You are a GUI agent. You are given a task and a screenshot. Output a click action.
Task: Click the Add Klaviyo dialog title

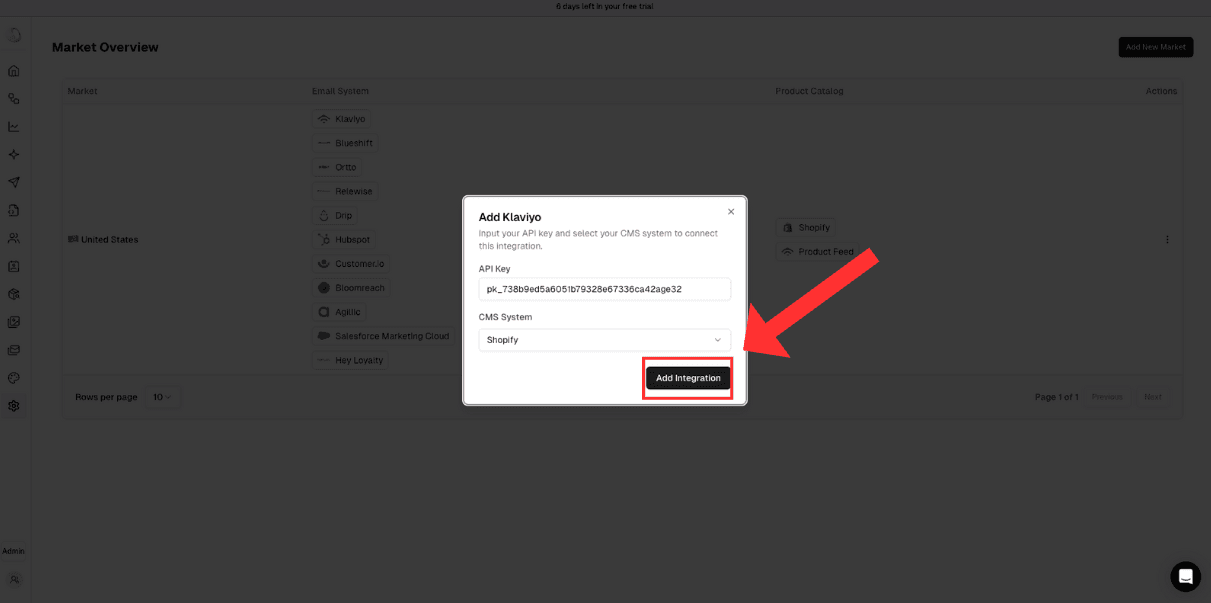tap(510, 217)
